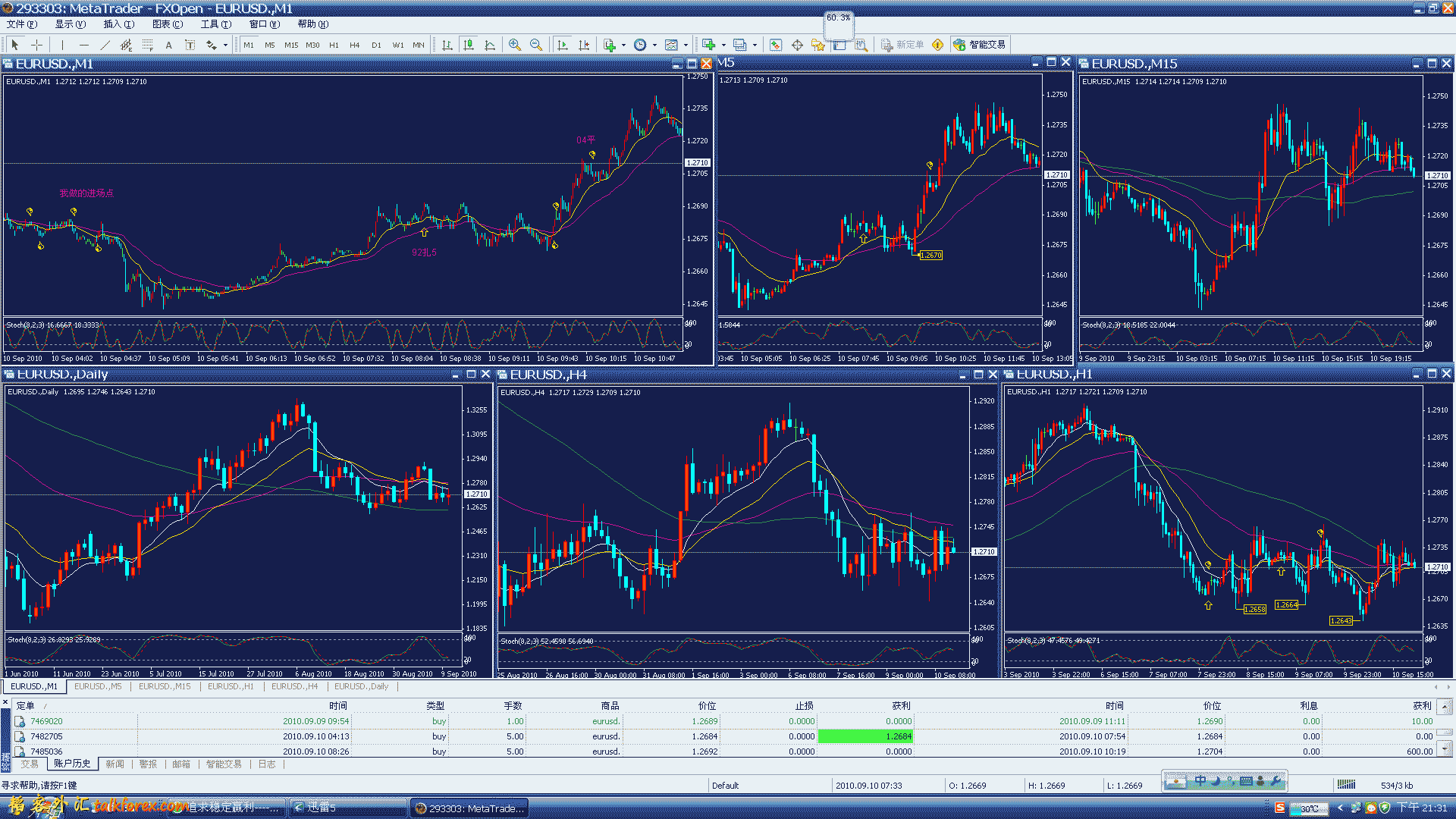Screen dimensions: 1456x819
Task: Select the text label tool
Action: (x=190, y=45)
